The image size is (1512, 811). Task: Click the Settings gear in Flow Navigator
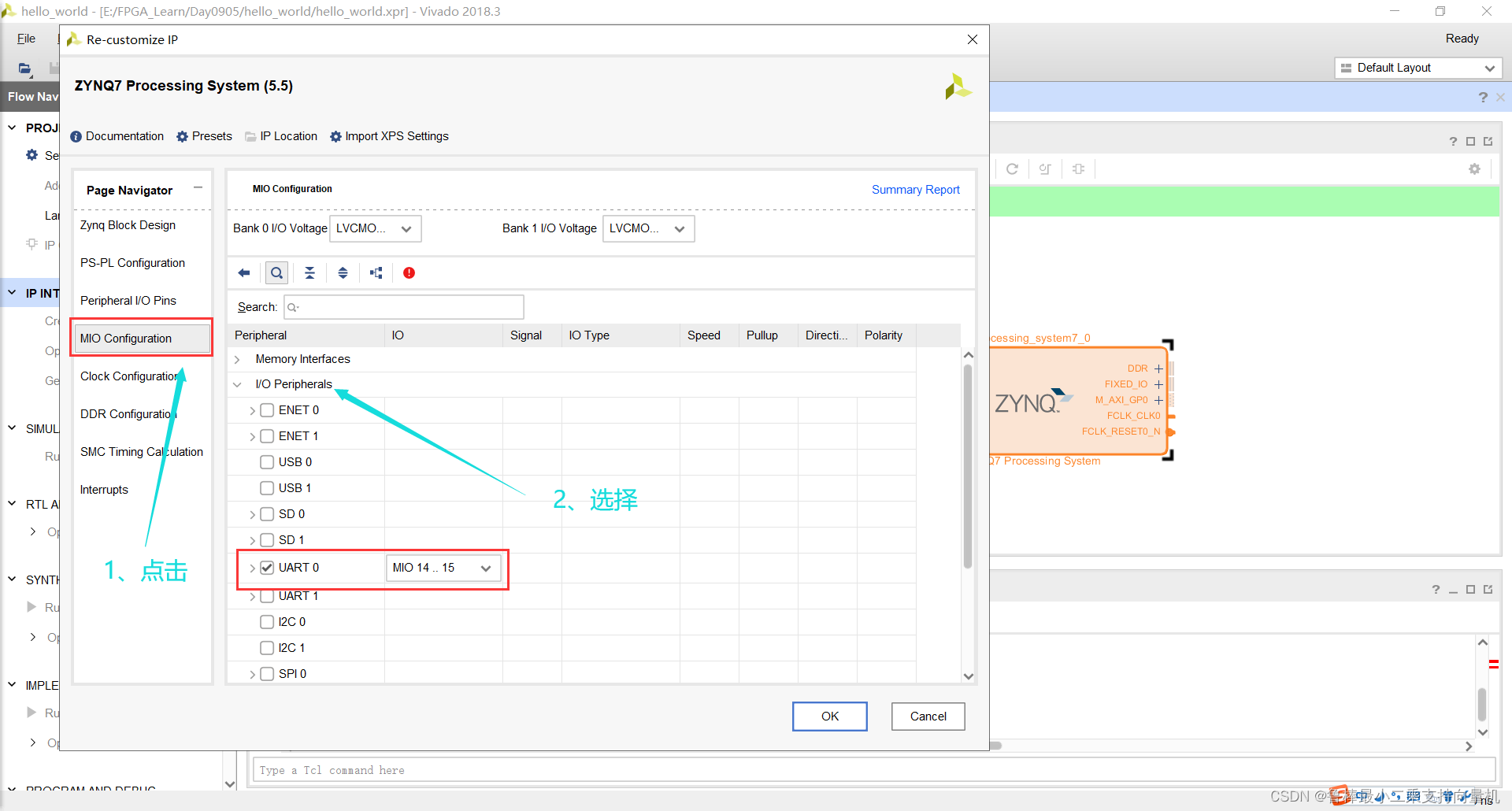pos(32,155)
